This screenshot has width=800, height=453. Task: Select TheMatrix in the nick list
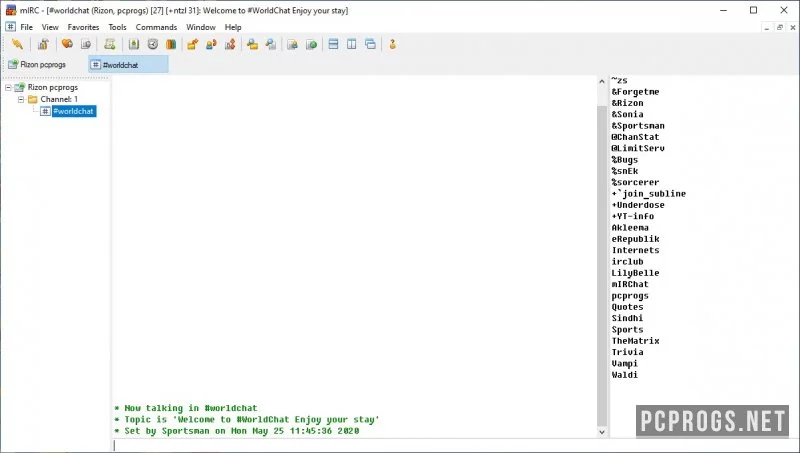tap(635, 341)
